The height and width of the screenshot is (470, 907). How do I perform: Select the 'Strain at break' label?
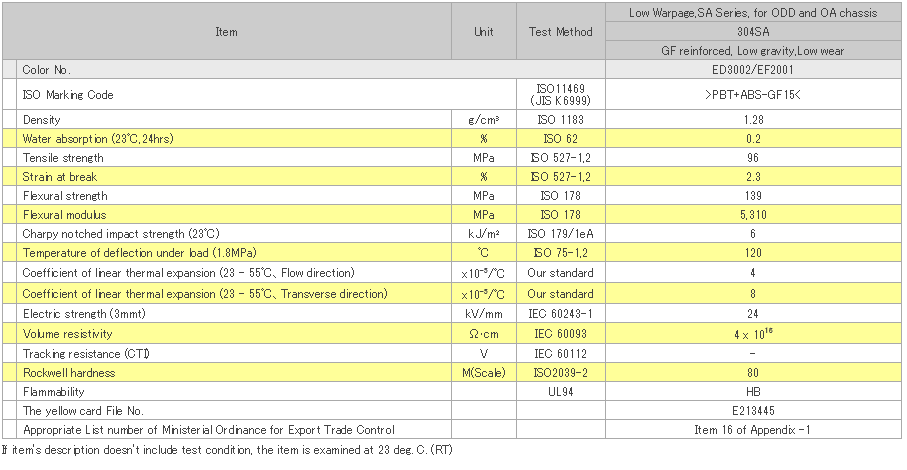[60, 177]
